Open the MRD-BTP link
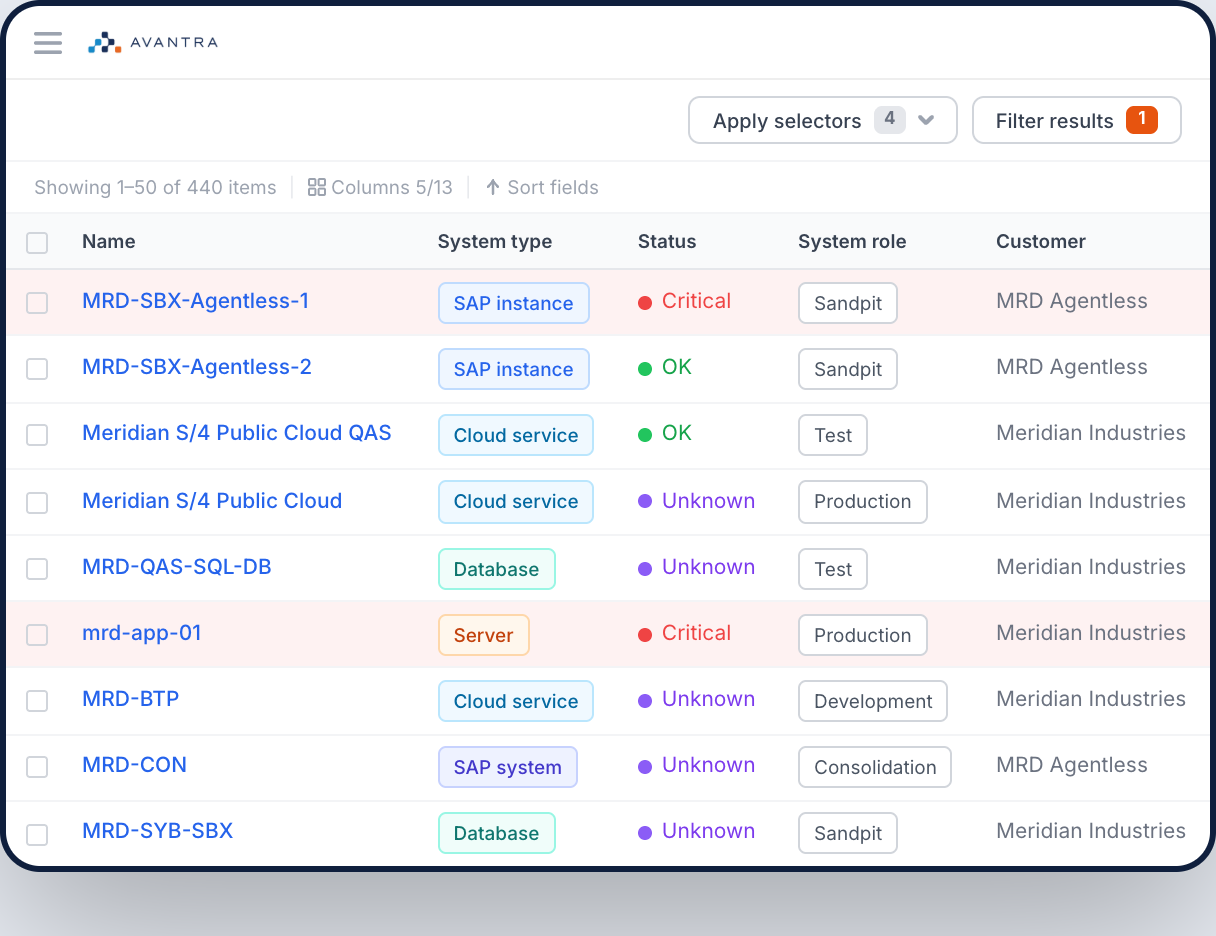This screenshot has width=1216, height=936. (131, 699)
